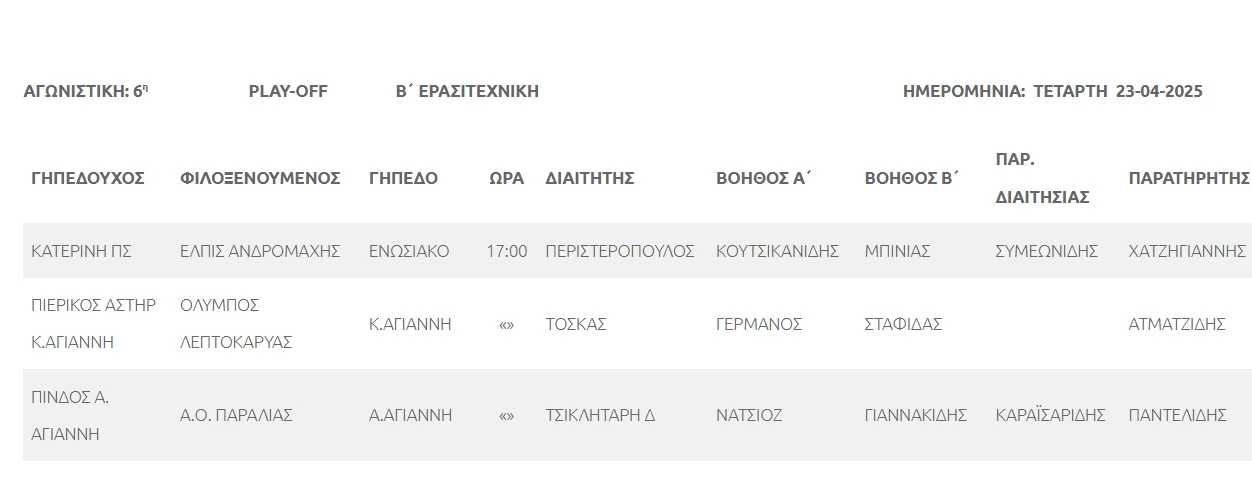
Task: Click the ΕΝΩΣΙΑΚΟ stadium cell
Action: (409, 251)
